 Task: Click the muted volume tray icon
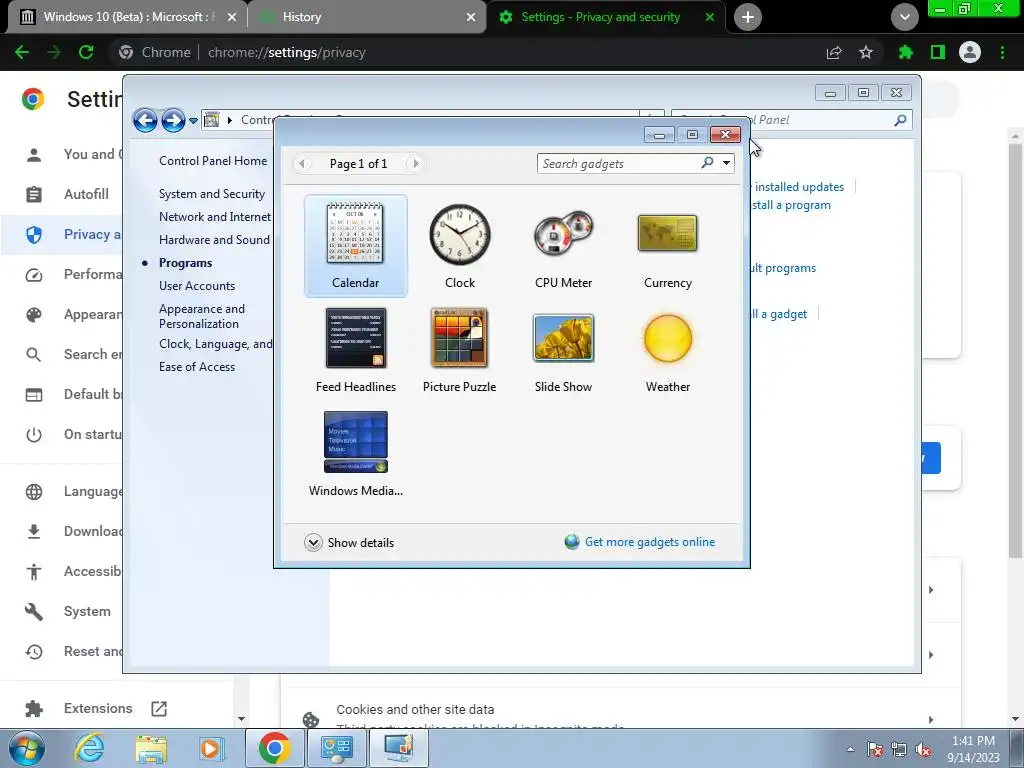click(x=923, y=749)
